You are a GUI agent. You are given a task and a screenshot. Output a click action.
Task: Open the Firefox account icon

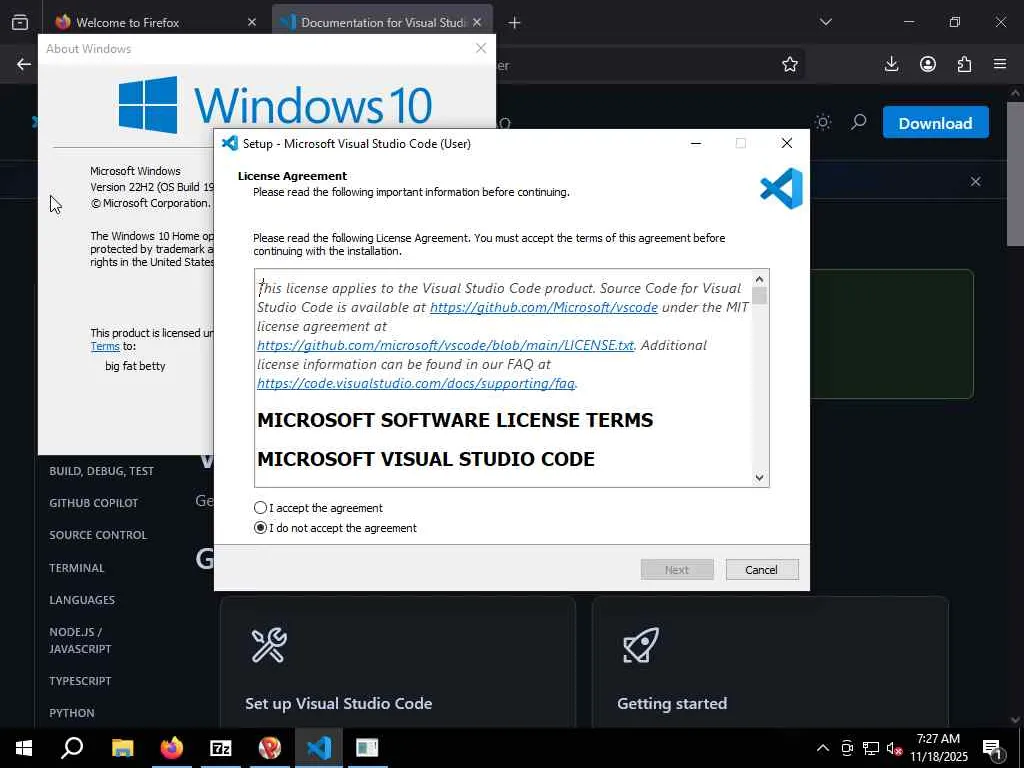[928, 64]
